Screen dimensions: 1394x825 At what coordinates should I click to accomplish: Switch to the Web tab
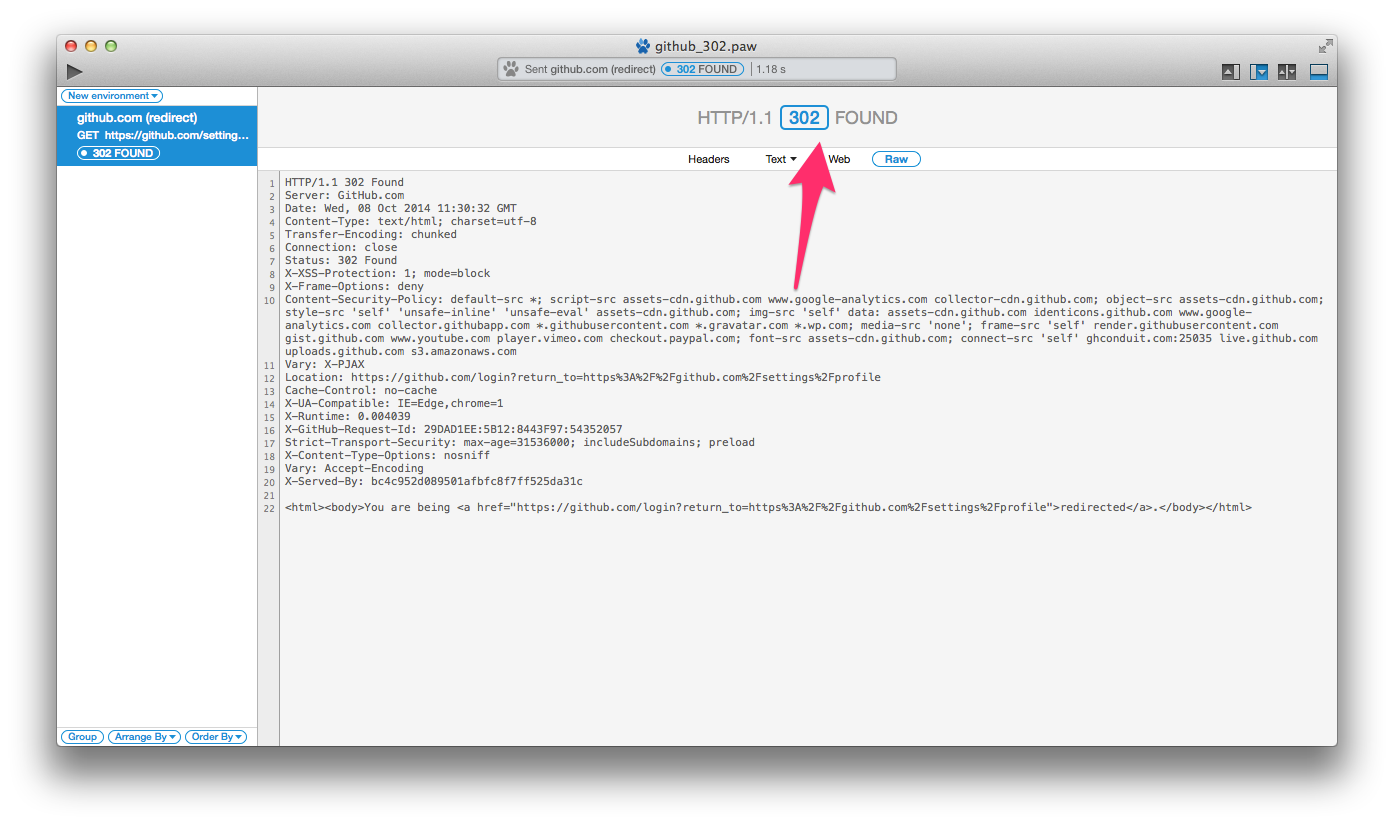[x=840, y=159]
